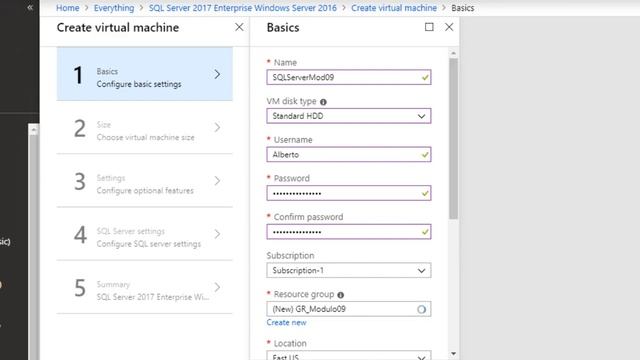
Task: Close the Create virtual machine blade
Action: tap(239, 27)
